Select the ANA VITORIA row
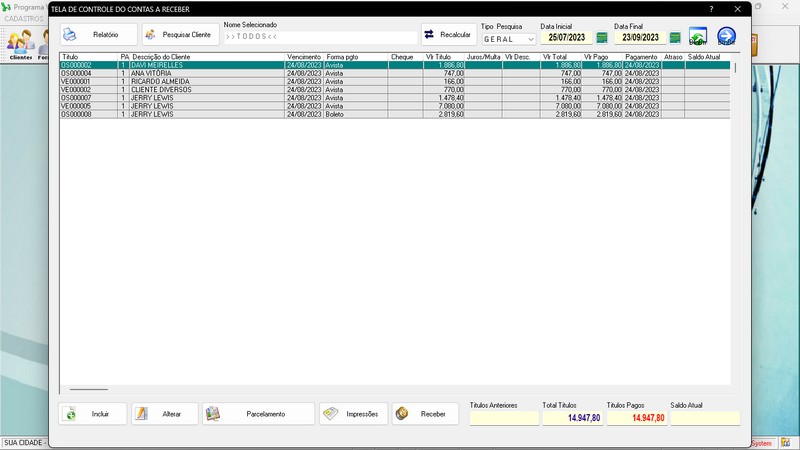The width and height of the screenshot is (800, 450). point(395,73)
